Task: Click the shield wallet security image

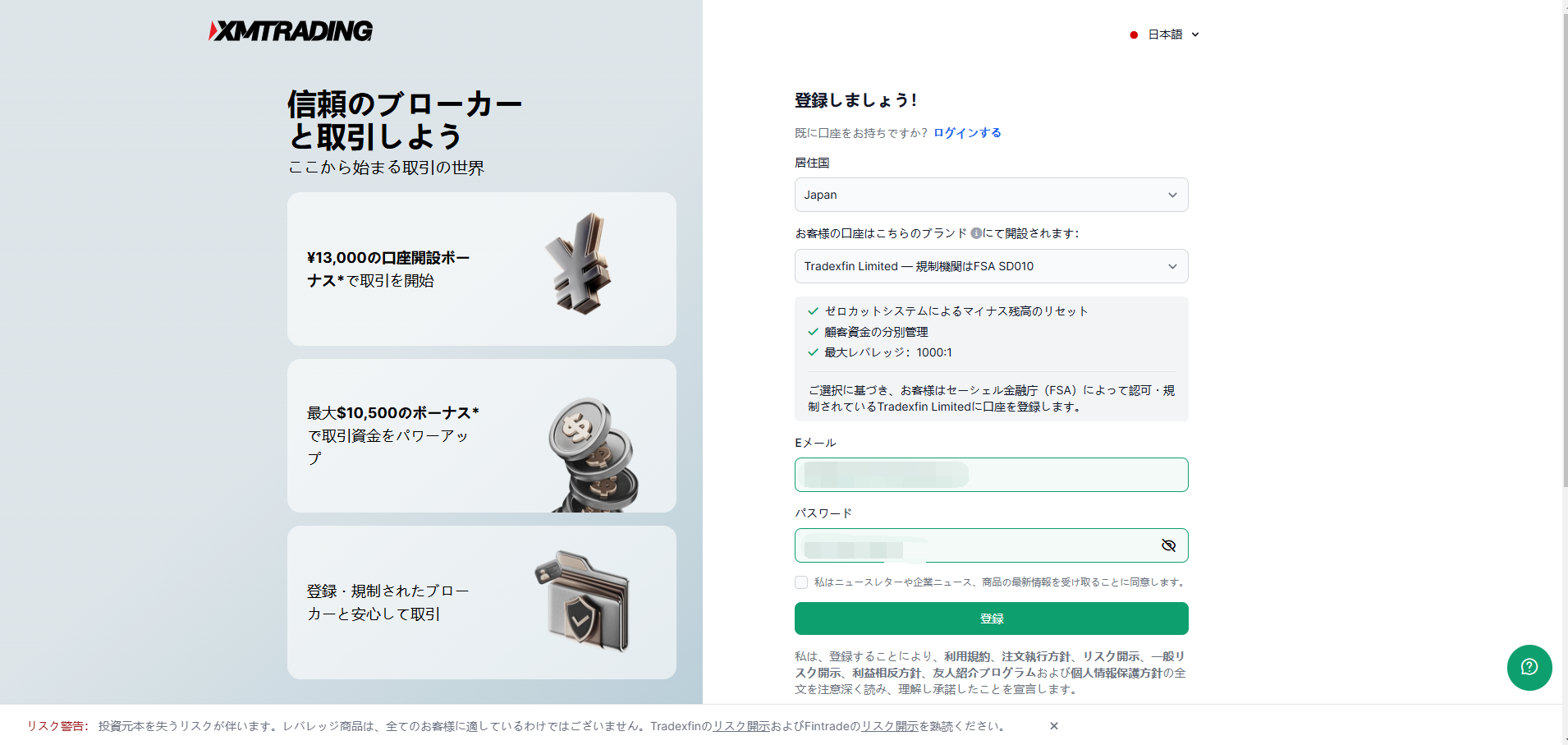Action: [x=583, y=601]
